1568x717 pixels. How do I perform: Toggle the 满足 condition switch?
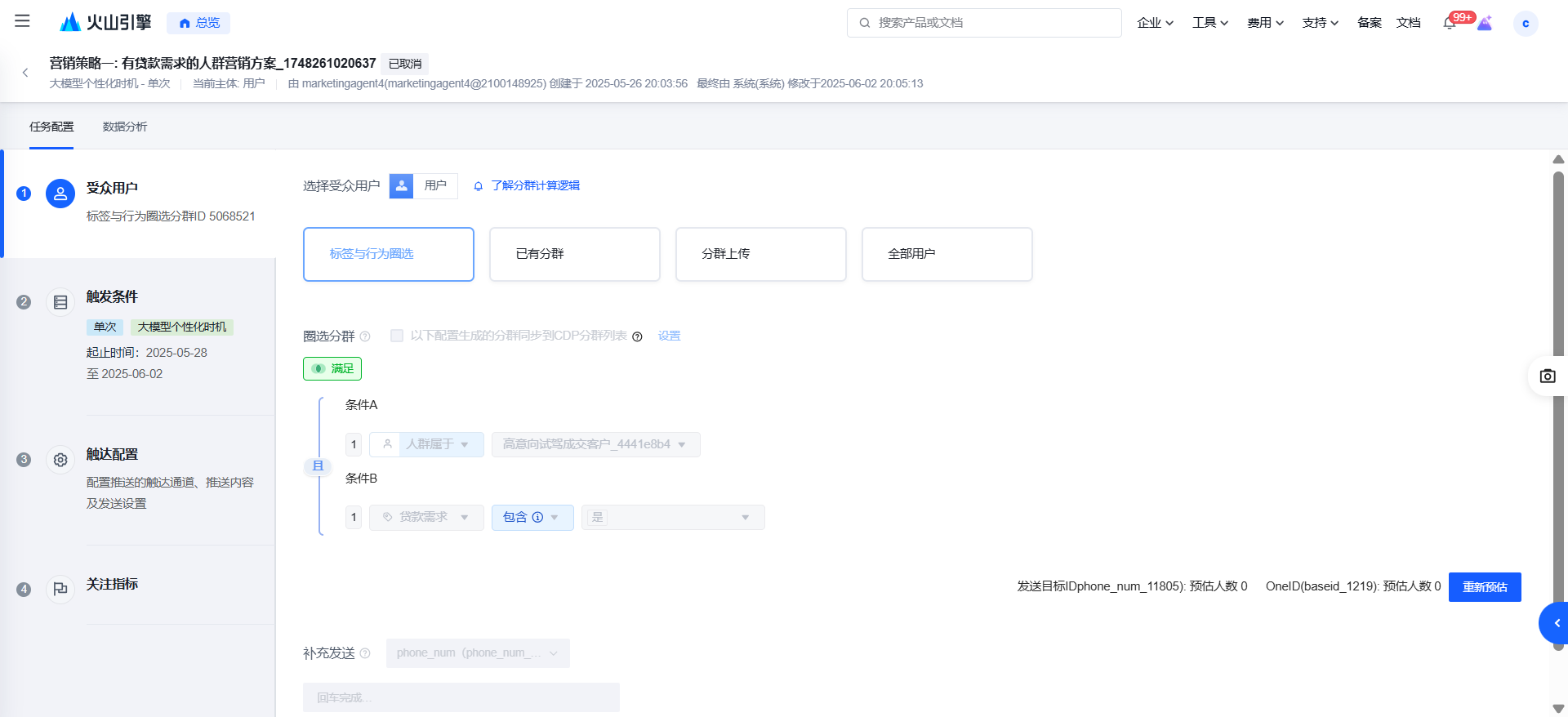pyautogui.click(x=332, y=368)
